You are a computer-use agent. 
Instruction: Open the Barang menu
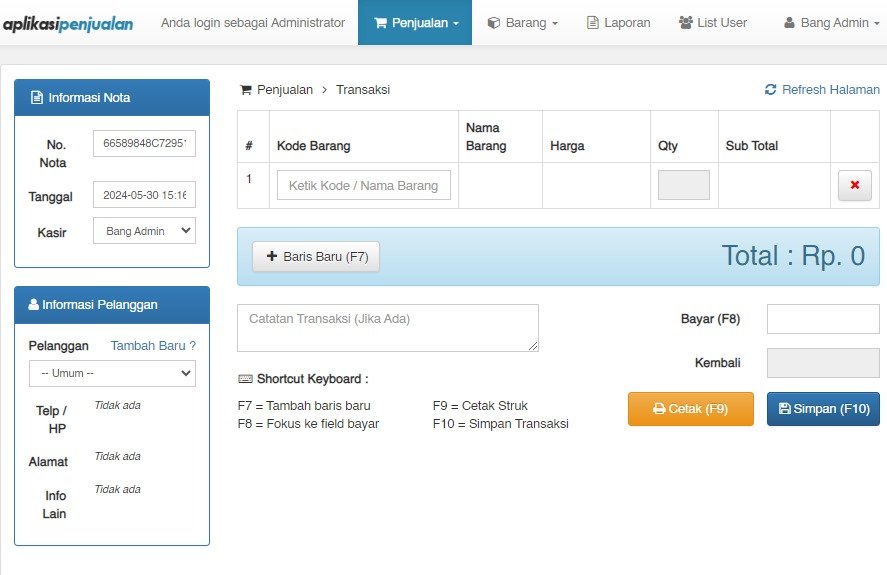click(x=523, y=23)
